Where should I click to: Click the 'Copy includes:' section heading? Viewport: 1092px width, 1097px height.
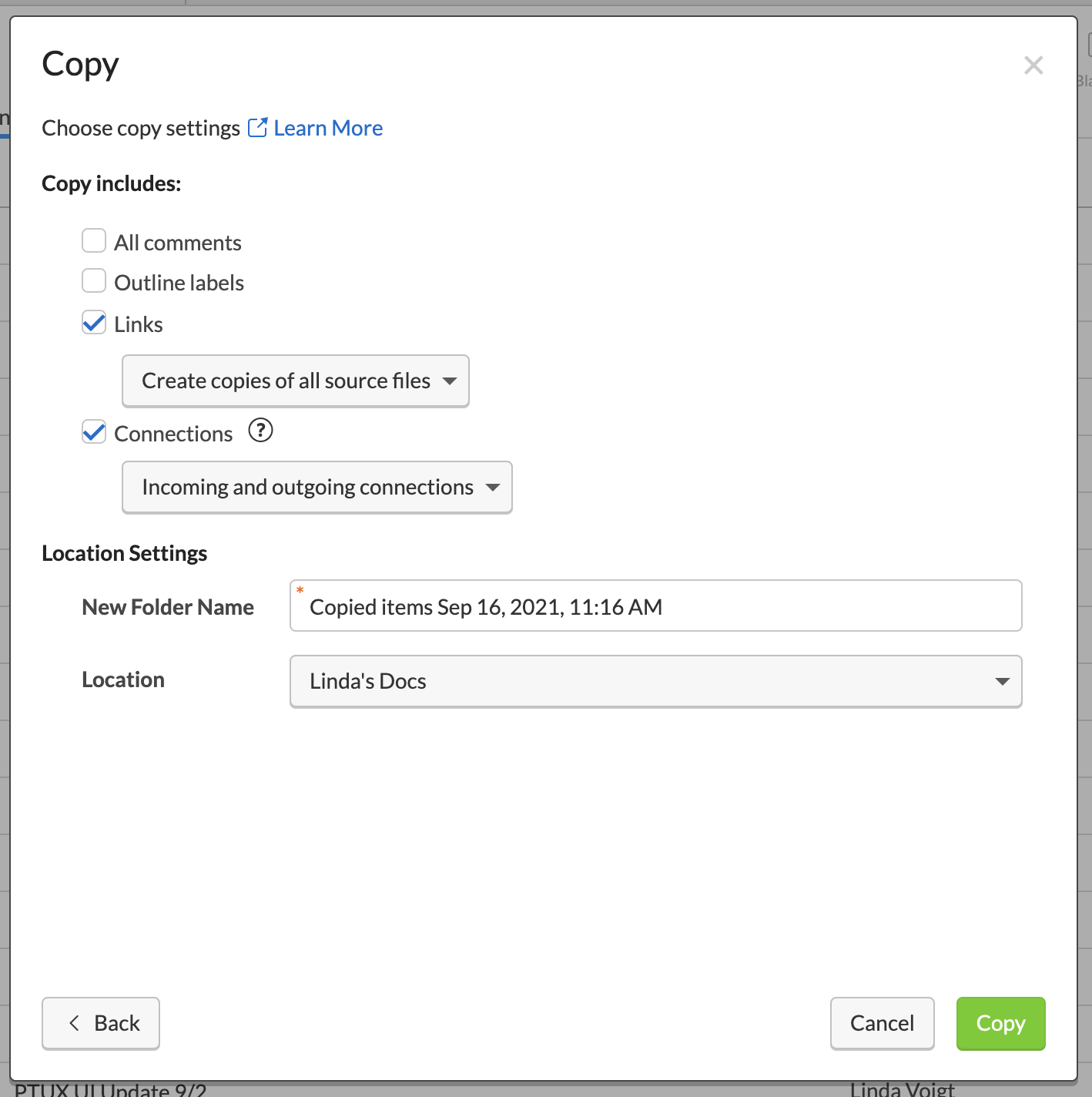coord(112,183)
